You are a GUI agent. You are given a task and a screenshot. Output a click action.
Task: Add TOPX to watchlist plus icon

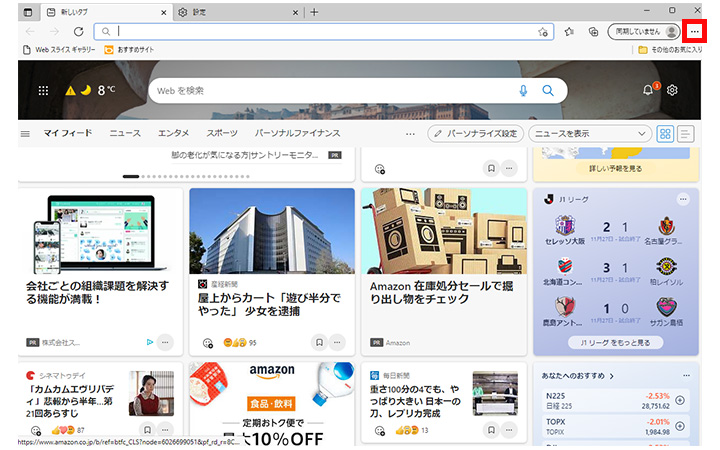680,426
